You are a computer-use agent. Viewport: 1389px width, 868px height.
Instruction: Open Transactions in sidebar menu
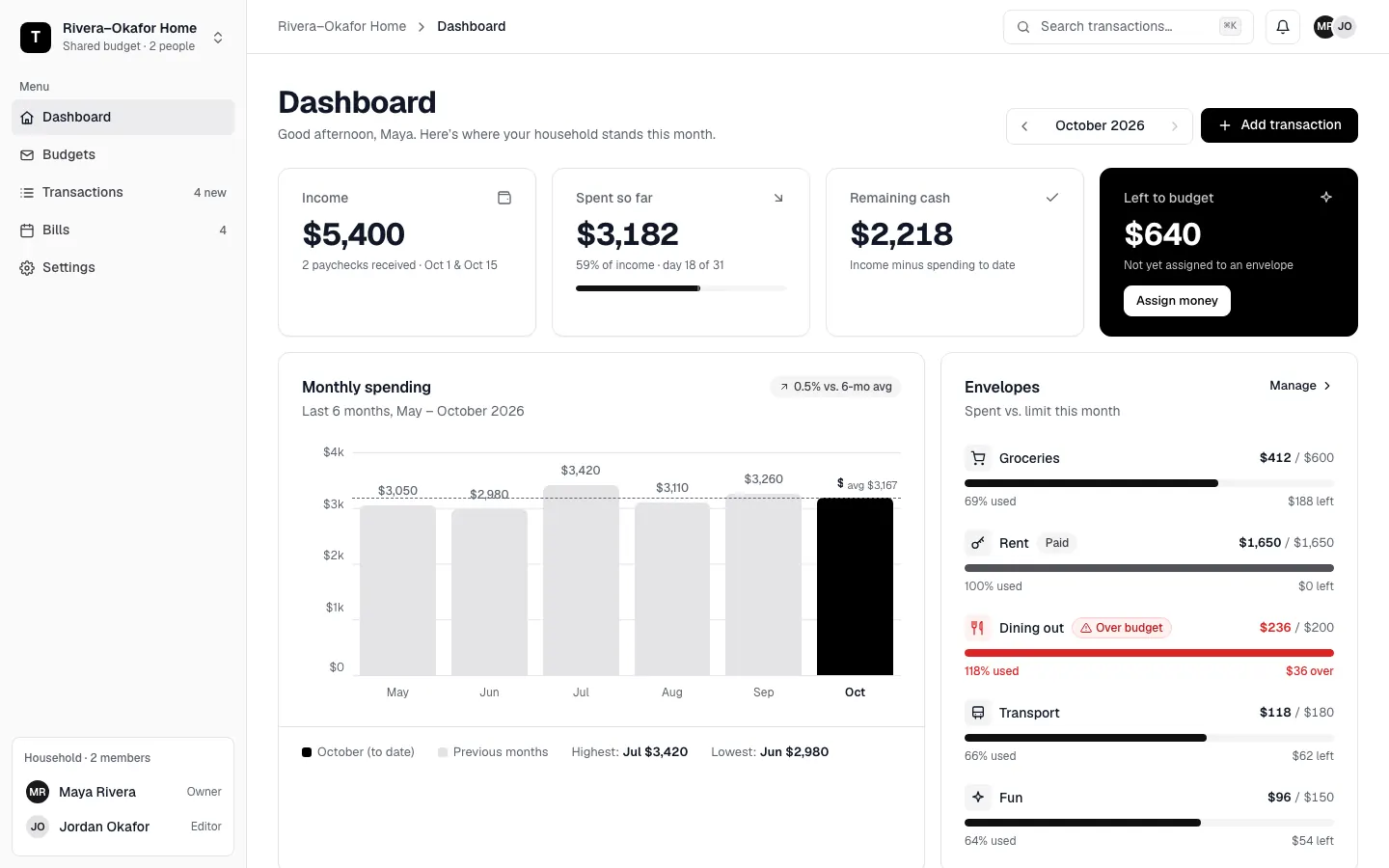coord(123,193)
